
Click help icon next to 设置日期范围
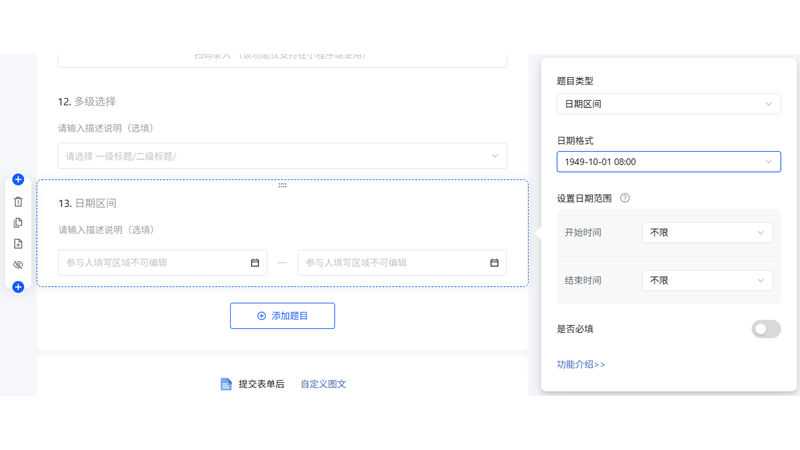pyautogui.click(x=625, y=198)
